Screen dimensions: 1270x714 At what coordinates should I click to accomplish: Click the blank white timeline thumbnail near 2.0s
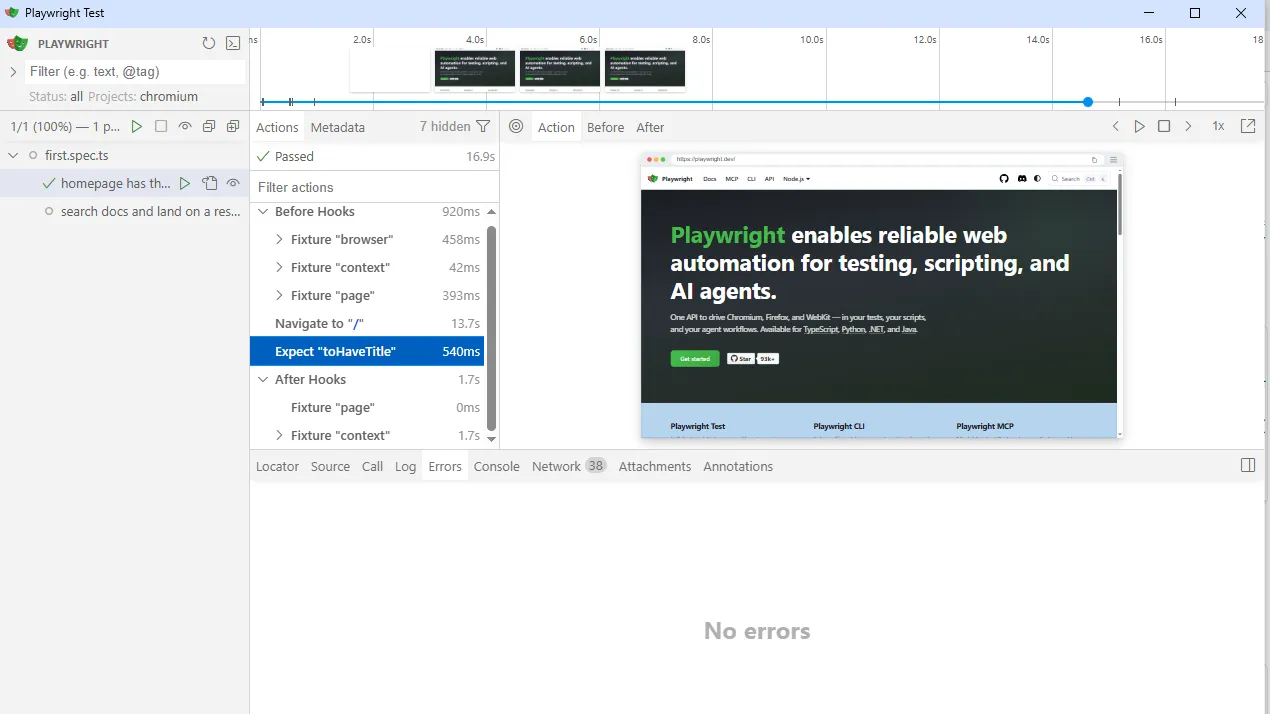(x=390, y=69)
